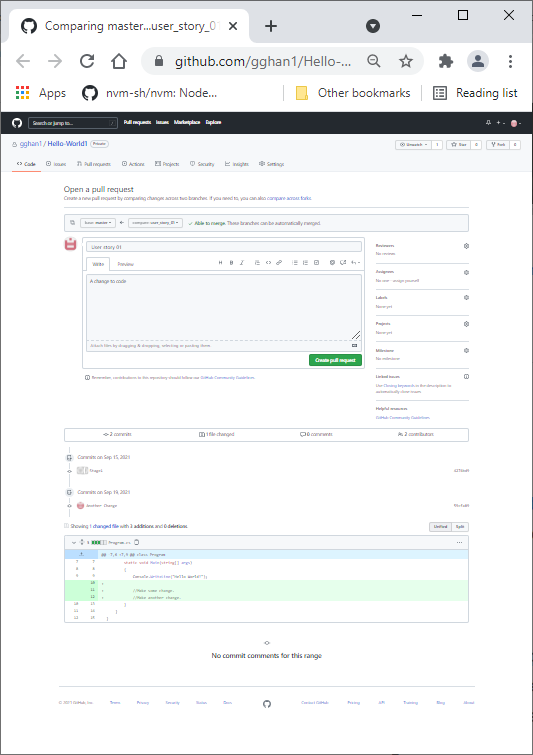Open the saved replies dropdown arrow

pos(356,263)
